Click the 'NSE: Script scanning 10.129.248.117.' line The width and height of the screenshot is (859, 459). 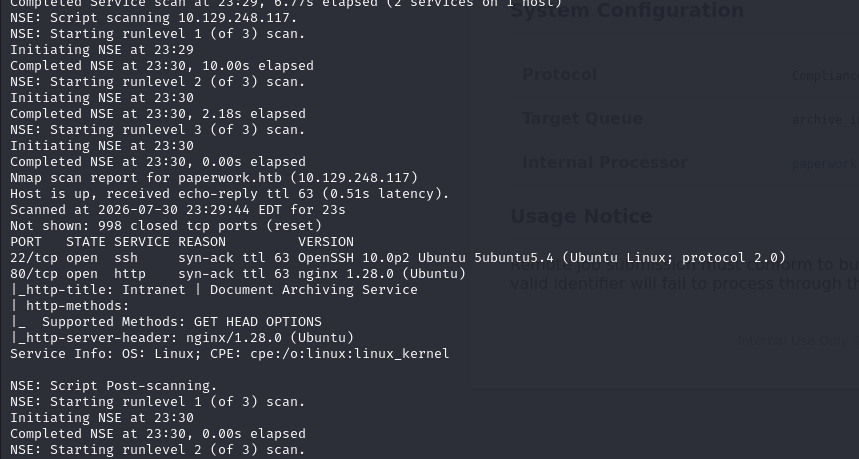coord(153,18)
